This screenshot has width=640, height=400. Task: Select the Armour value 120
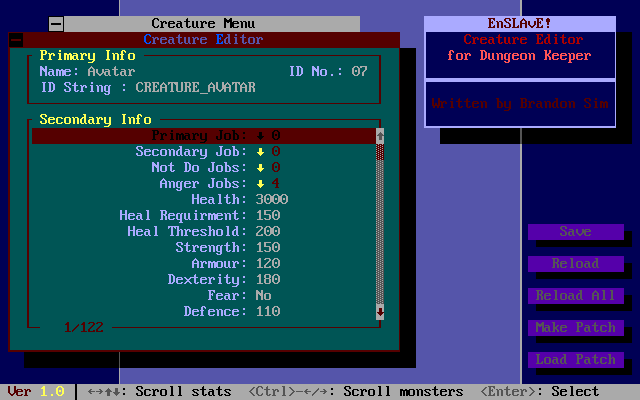[x=268, y=264]
